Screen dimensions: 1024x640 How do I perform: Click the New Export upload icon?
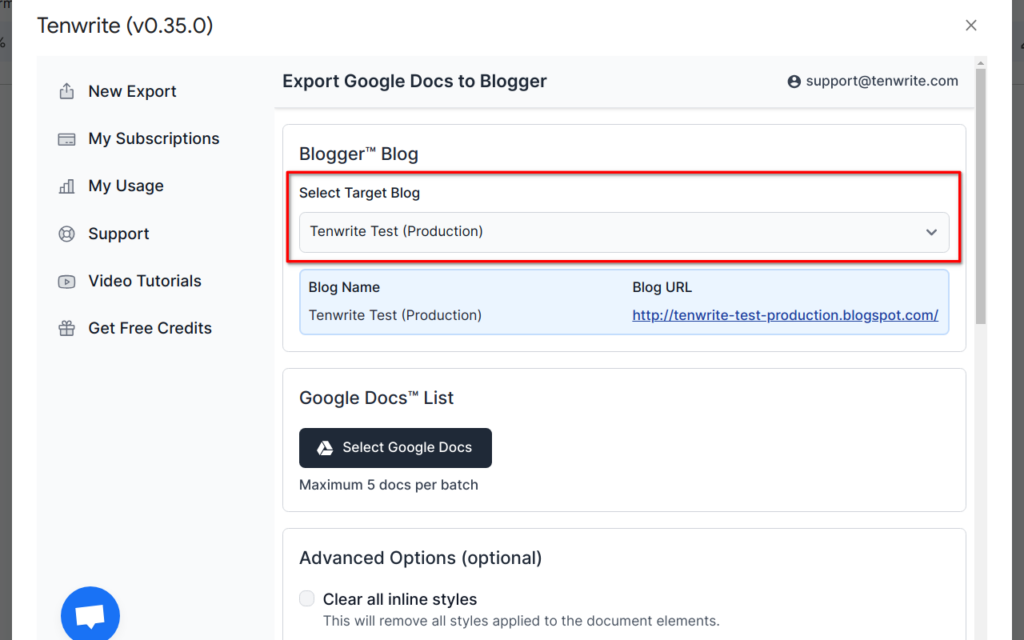pyautogui.click(x=66, y=90)
